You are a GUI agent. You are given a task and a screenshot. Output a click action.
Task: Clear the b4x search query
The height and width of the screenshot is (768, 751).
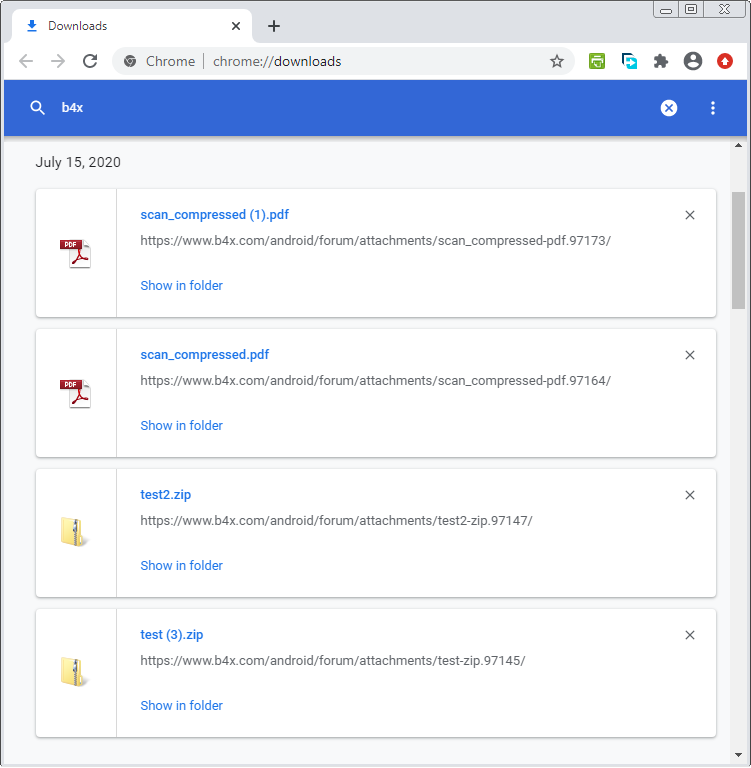(669, 108)
